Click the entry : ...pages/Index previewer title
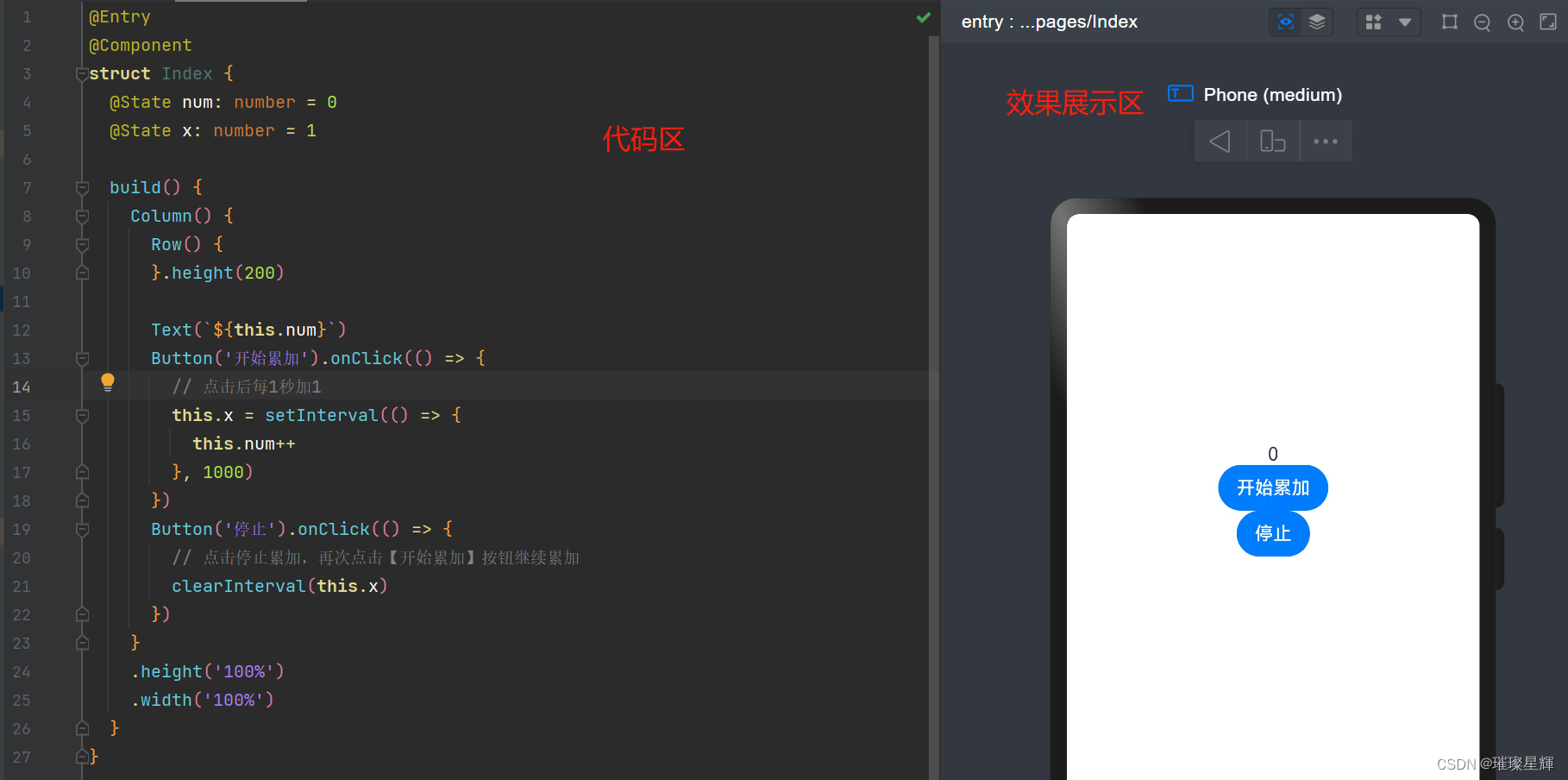This screenshot has height=780, width=1568. [1049, 22]
